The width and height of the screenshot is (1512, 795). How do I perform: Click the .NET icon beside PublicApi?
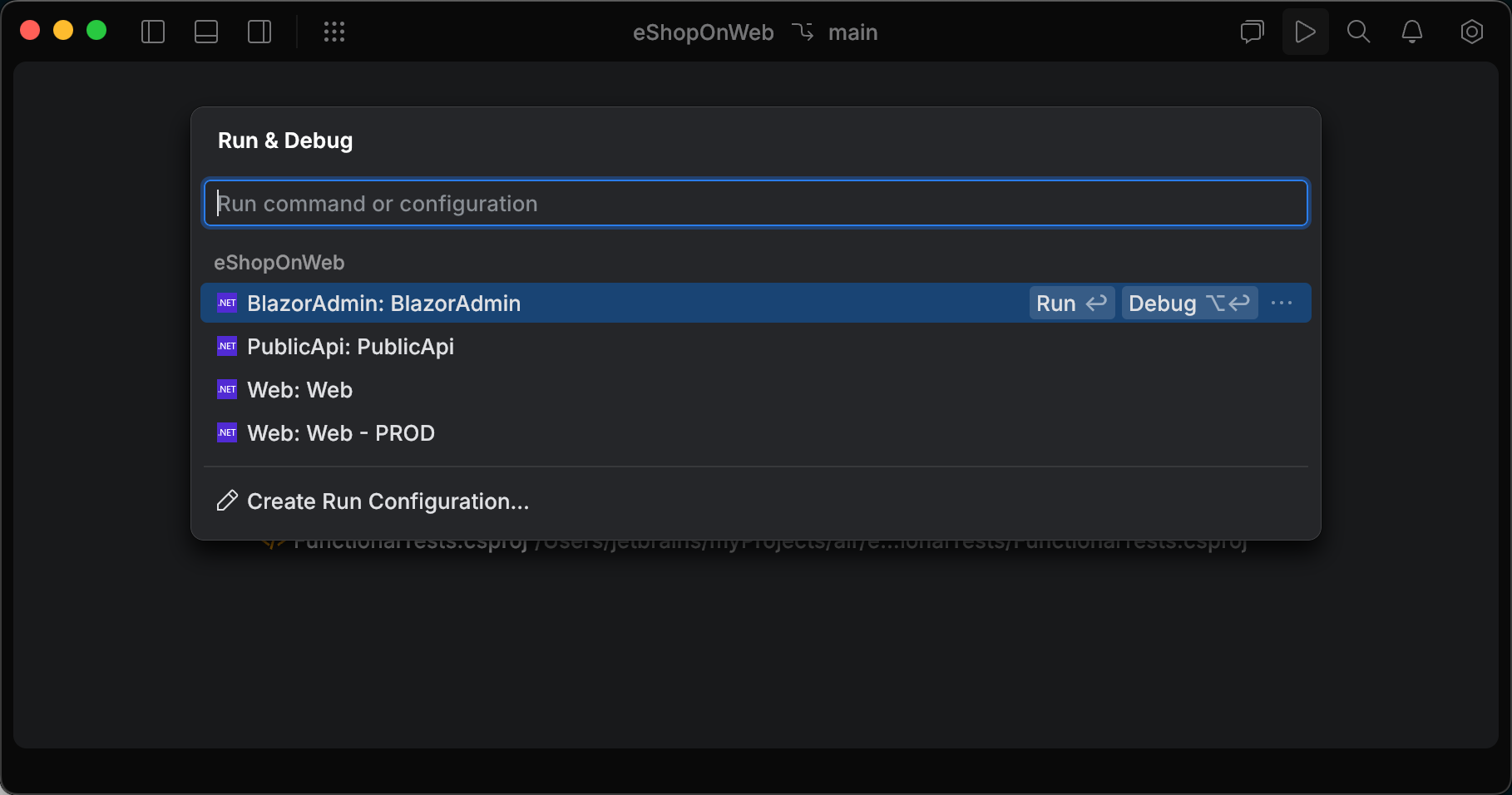[x=226, y=346]
